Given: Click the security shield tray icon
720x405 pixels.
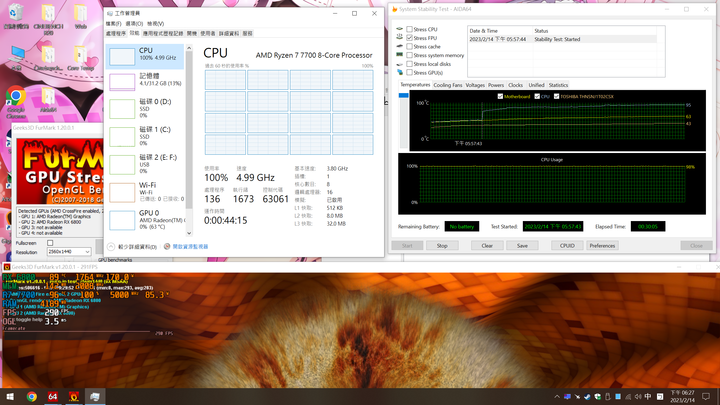Looking at the screenshot, I should click(x=597, y=397).
